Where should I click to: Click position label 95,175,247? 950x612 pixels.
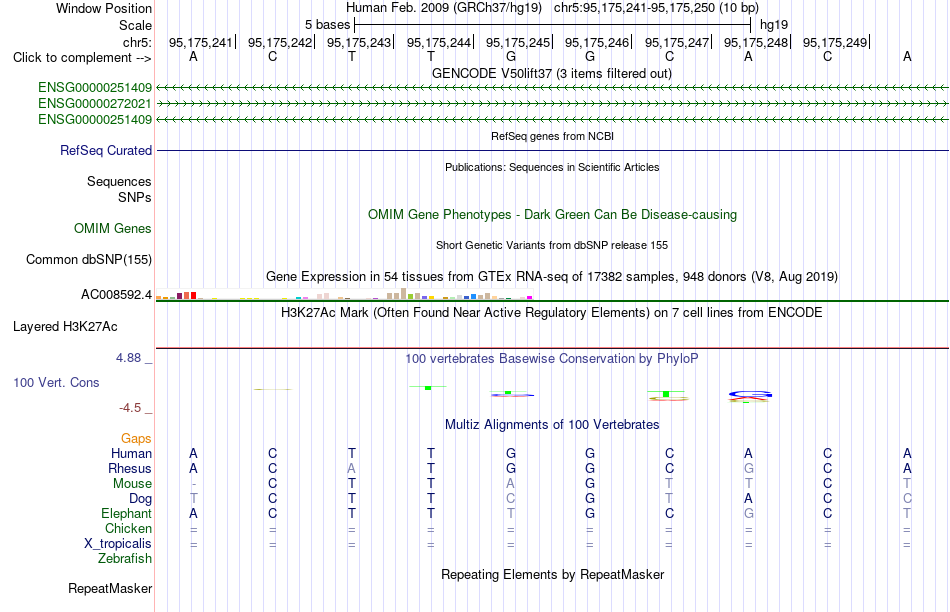pos(677,42)
